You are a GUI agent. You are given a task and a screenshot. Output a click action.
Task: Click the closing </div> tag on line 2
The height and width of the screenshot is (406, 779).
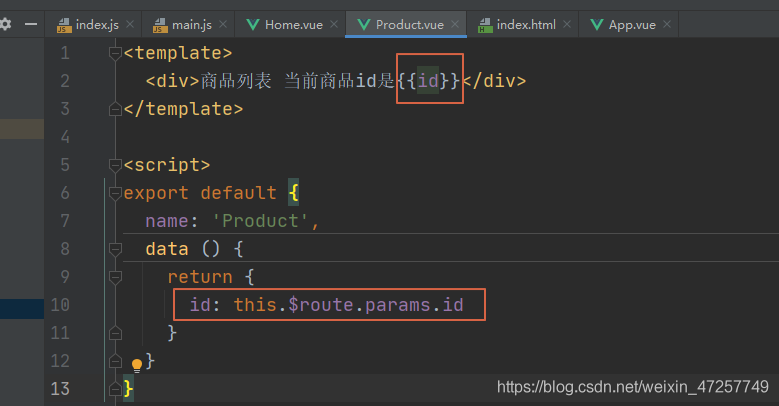coord(494,81)
